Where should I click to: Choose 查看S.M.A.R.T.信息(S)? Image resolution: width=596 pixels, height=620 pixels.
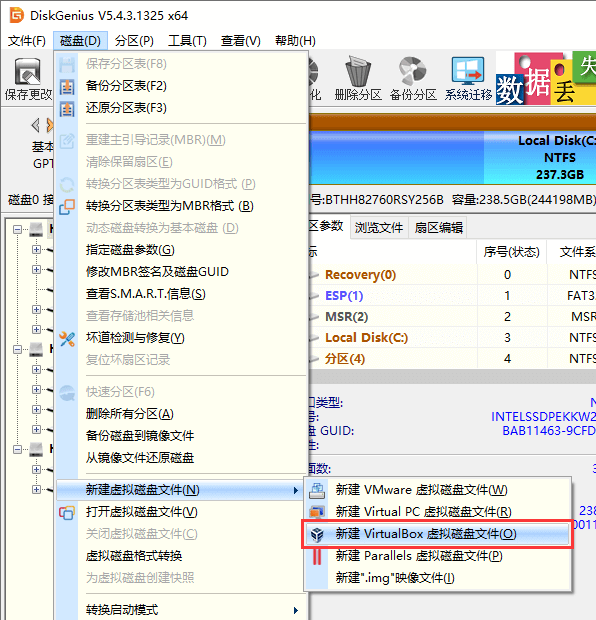(182, 294)
